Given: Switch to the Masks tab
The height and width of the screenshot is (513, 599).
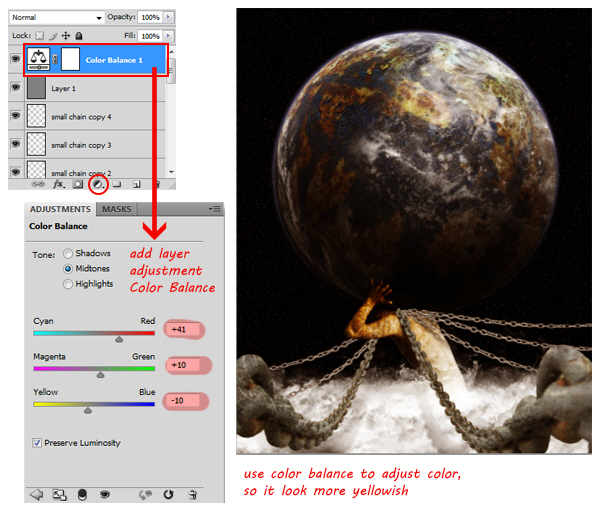Looking at the screenshot, I should click(117, 209).
